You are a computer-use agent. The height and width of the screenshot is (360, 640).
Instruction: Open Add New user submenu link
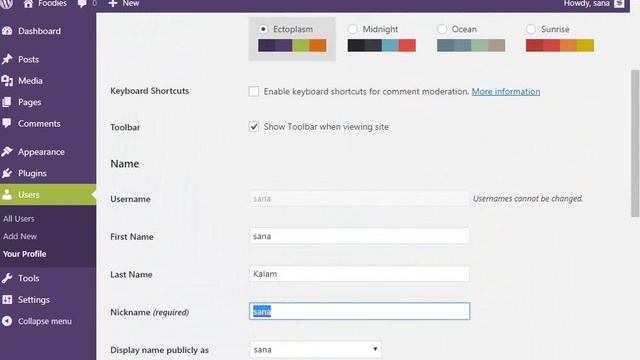(20, 236)
